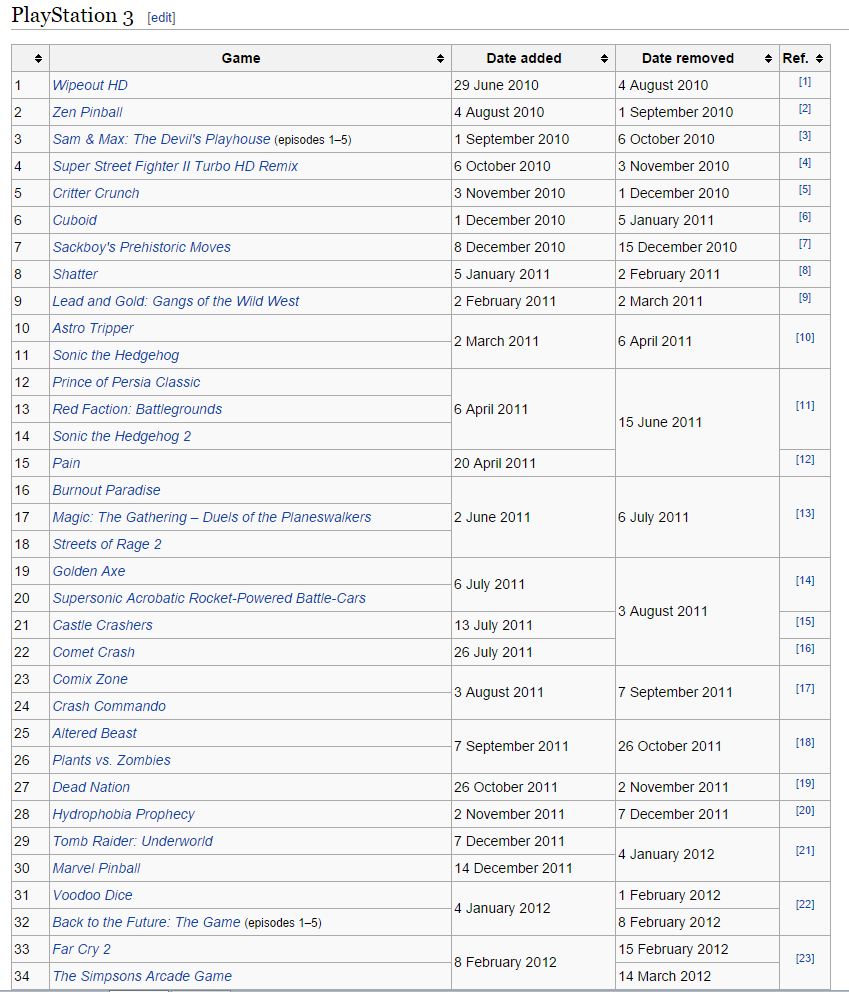Viewport: 849px width, 992px height.
Task: Open Tomb Raider: Underworld link
Action: 132,841
